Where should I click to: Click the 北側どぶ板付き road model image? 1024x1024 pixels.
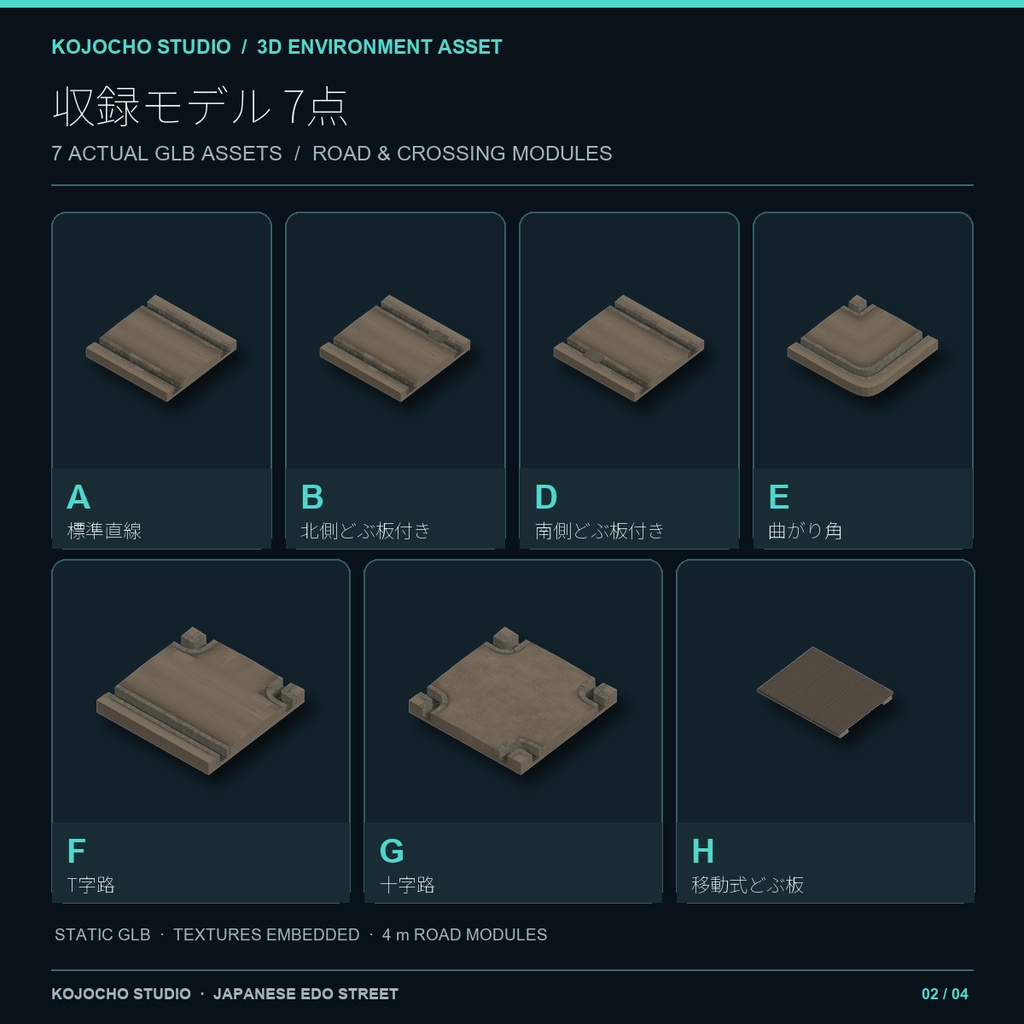(395, 348)
